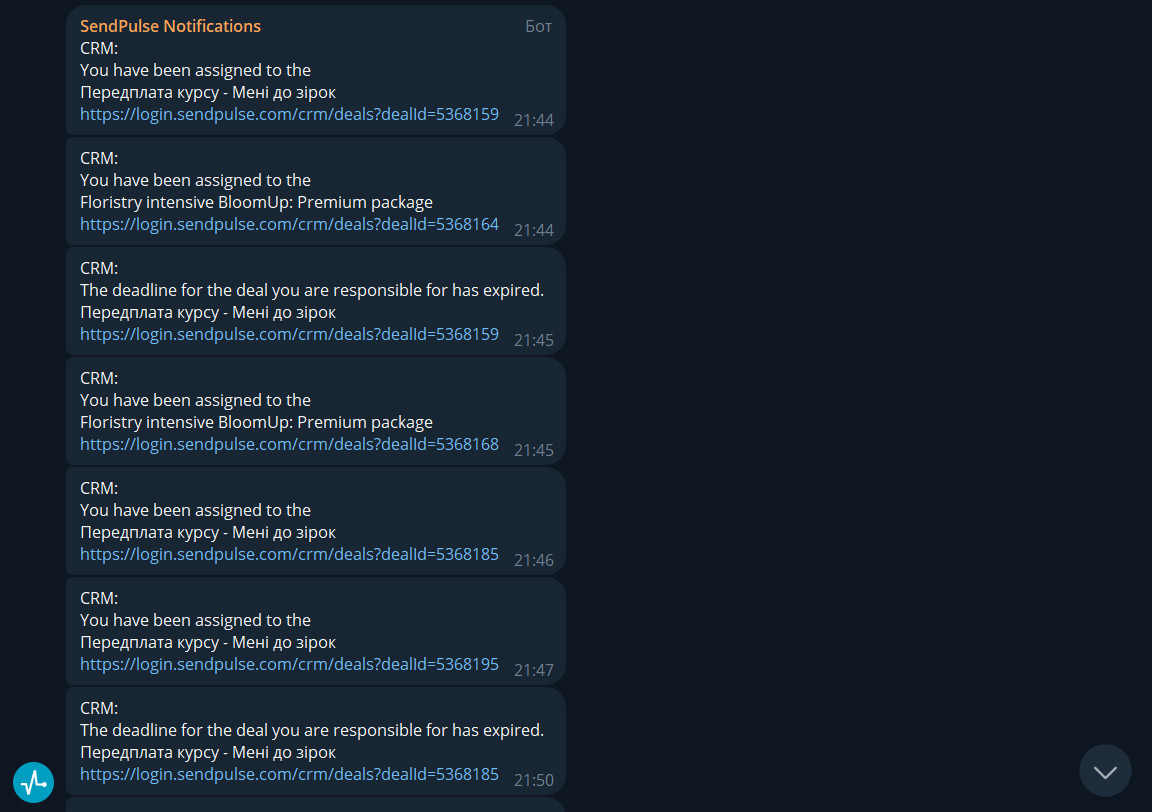Image resolution: width=1152 pixels, height=812 pixels.
Task: Click deadline expired text in the 21:45 message
Action: 311,290
